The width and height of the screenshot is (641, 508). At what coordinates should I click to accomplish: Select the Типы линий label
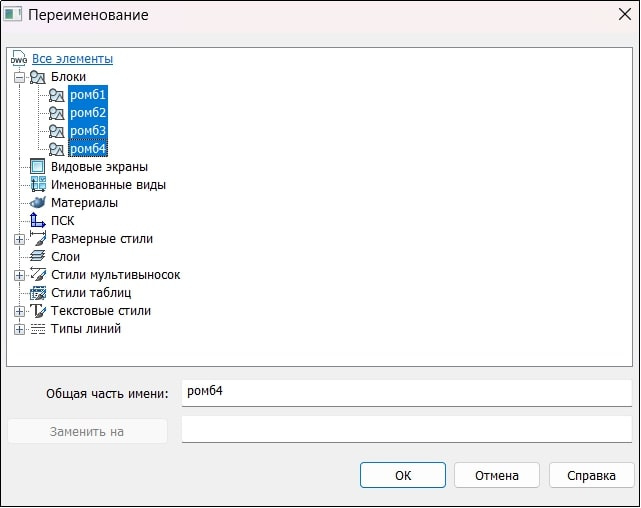[86, 329]
